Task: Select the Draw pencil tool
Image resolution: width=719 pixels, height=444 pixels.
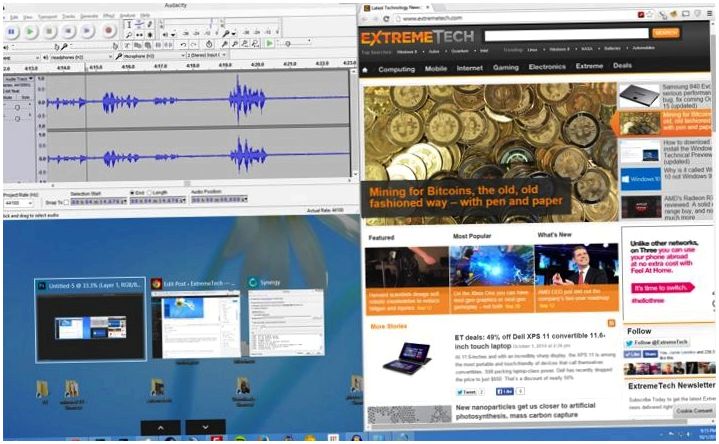Action: 149,25
